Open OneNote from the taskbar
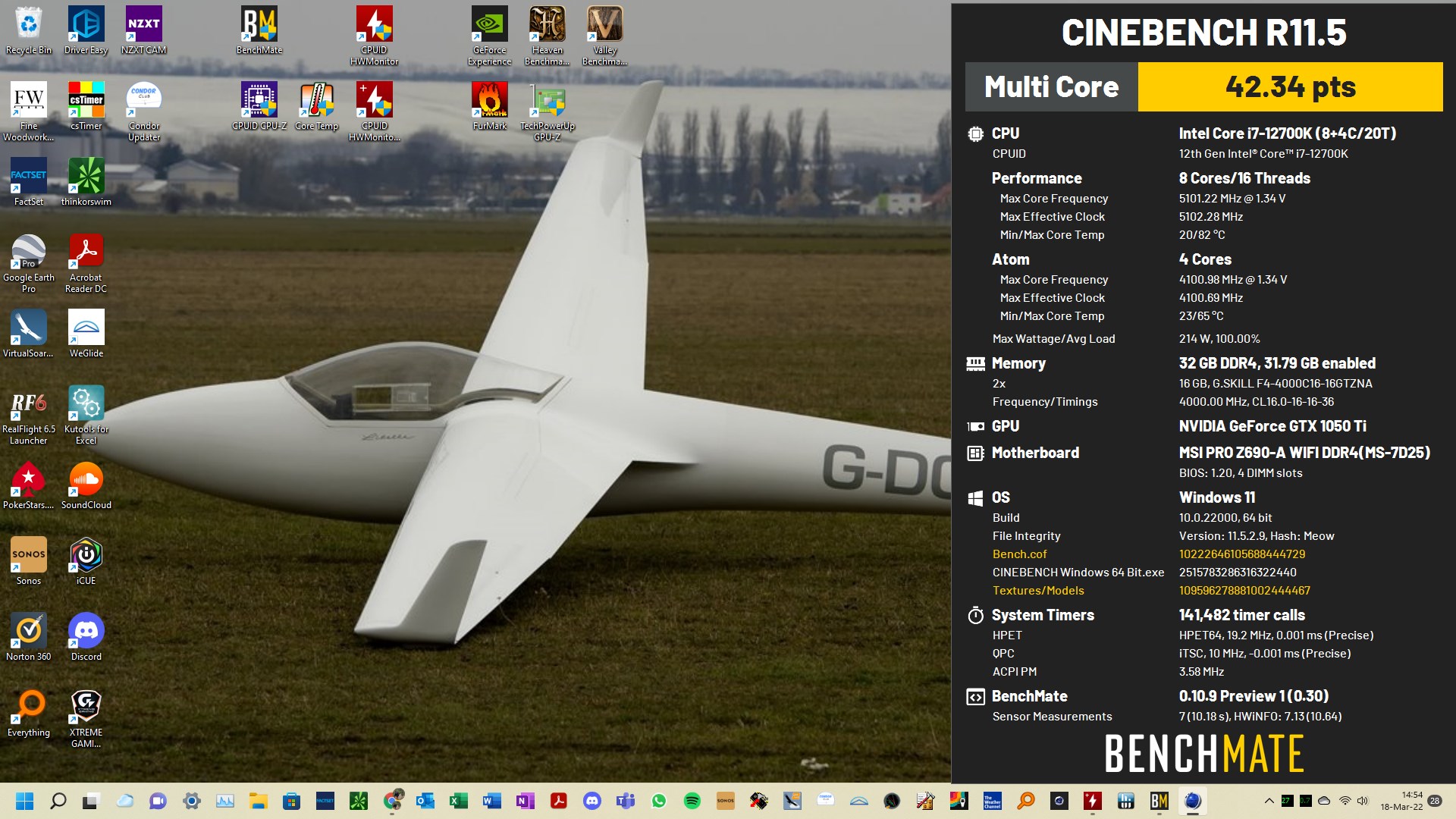Viewport: 1456px width, 819px height. click(x=525, y=801)
